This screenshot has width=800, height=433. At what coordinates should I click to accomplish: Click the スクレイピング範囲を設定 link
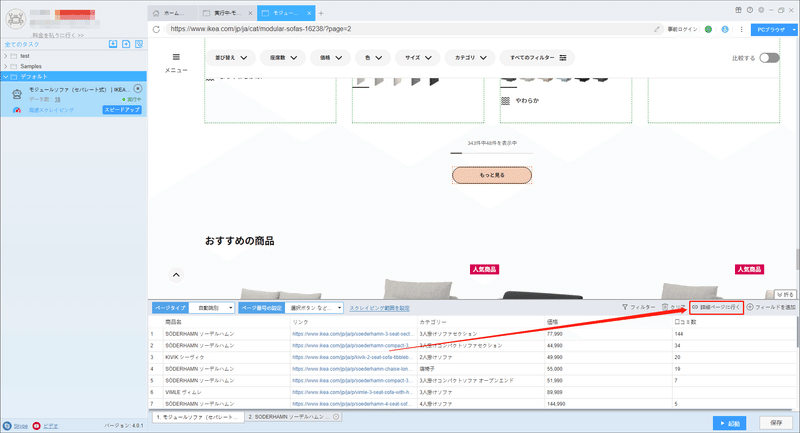379,308
